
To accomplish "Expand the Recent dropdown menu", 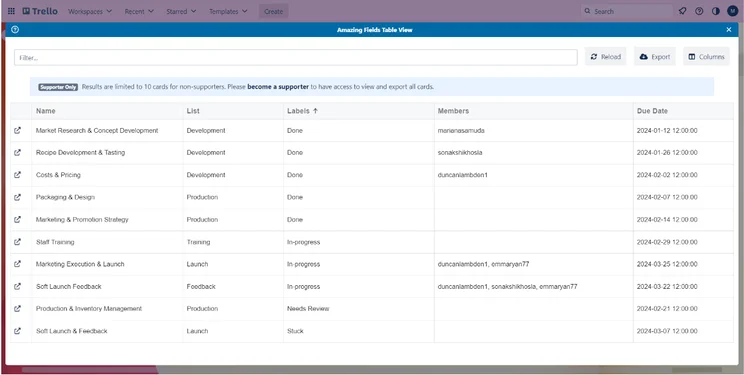I will [x=139, y=11].
